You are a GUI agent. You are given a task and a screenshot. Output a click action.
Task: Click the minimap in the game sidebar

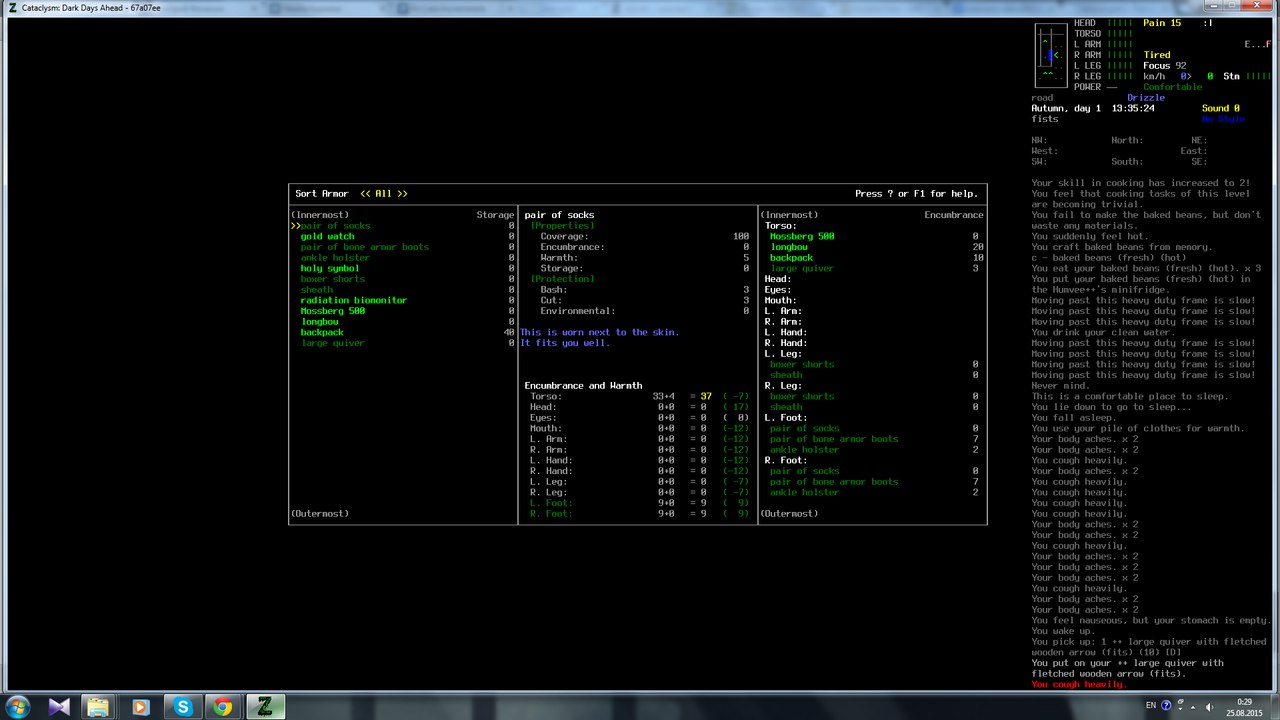pyautogui.click(x=1050, y=55)
